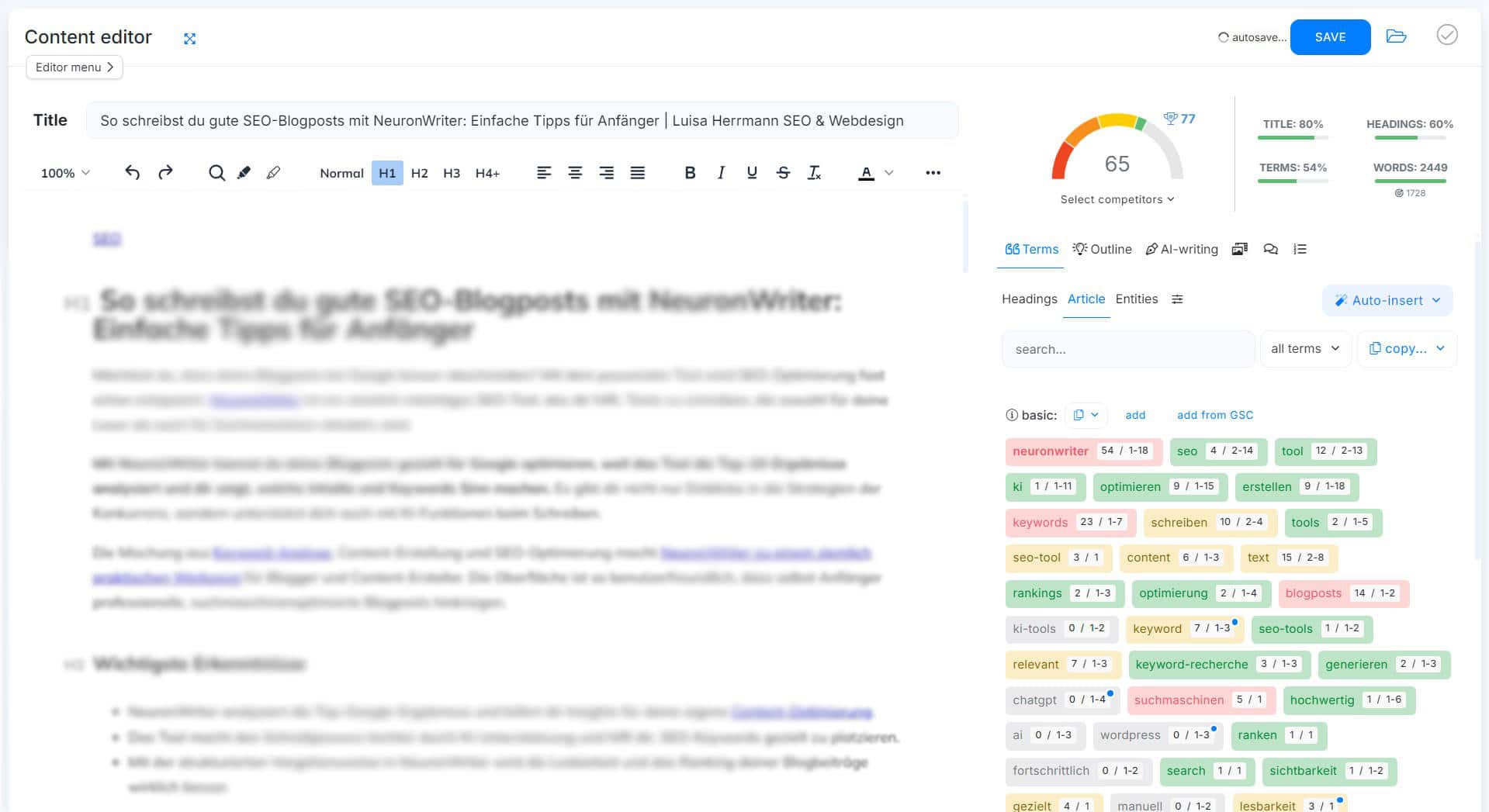Click the keyword-recherche term tag
Screen dimensions: 1489x812
[1219, 665]
